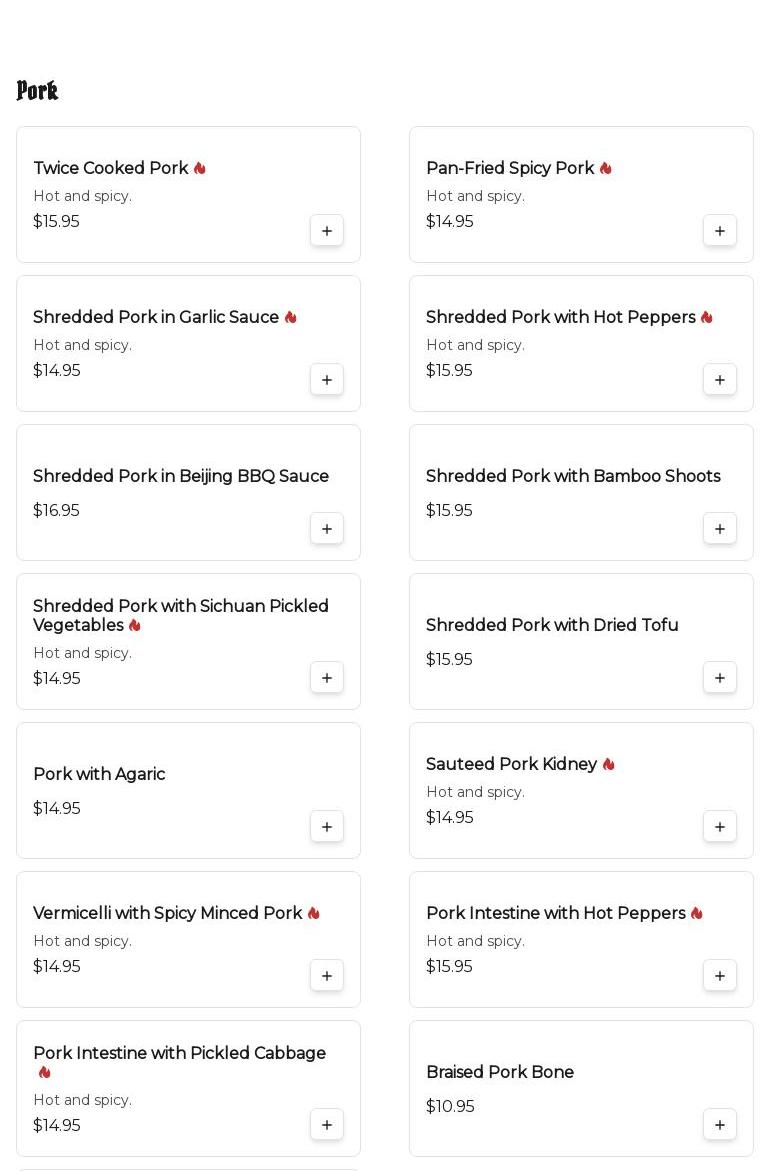Add Shredded Pork with Bamboo Shoots

tap(720, 529)
